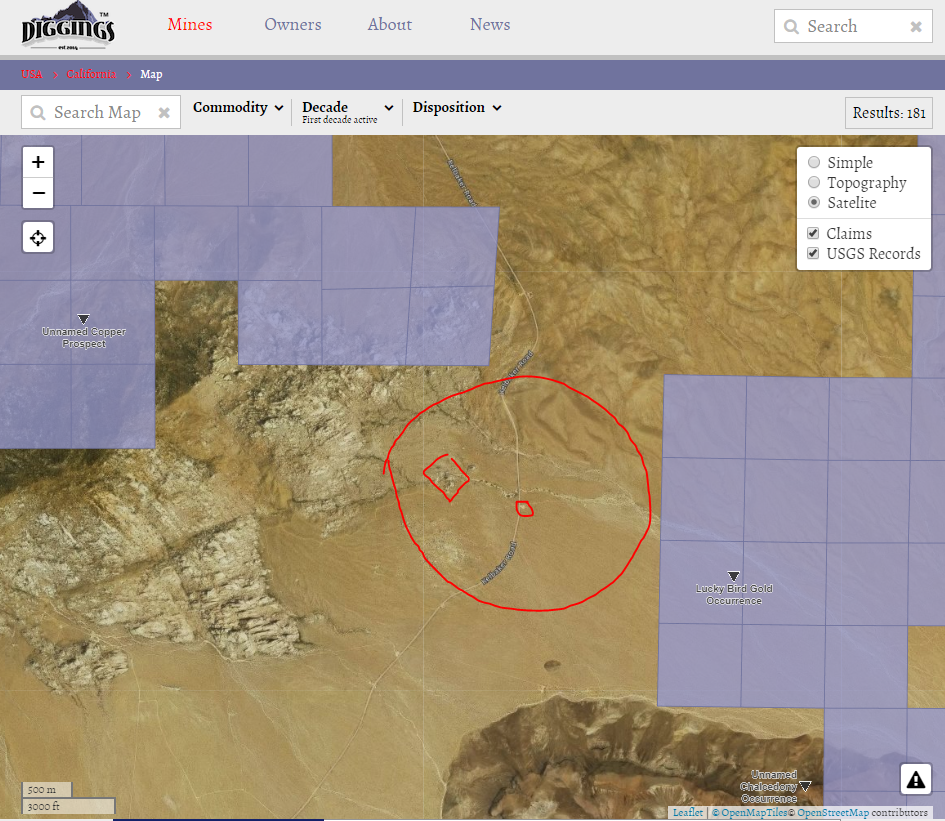
Task: Click the California breadcrumb link
Action: pyautogui.click(x=91, y=74)
